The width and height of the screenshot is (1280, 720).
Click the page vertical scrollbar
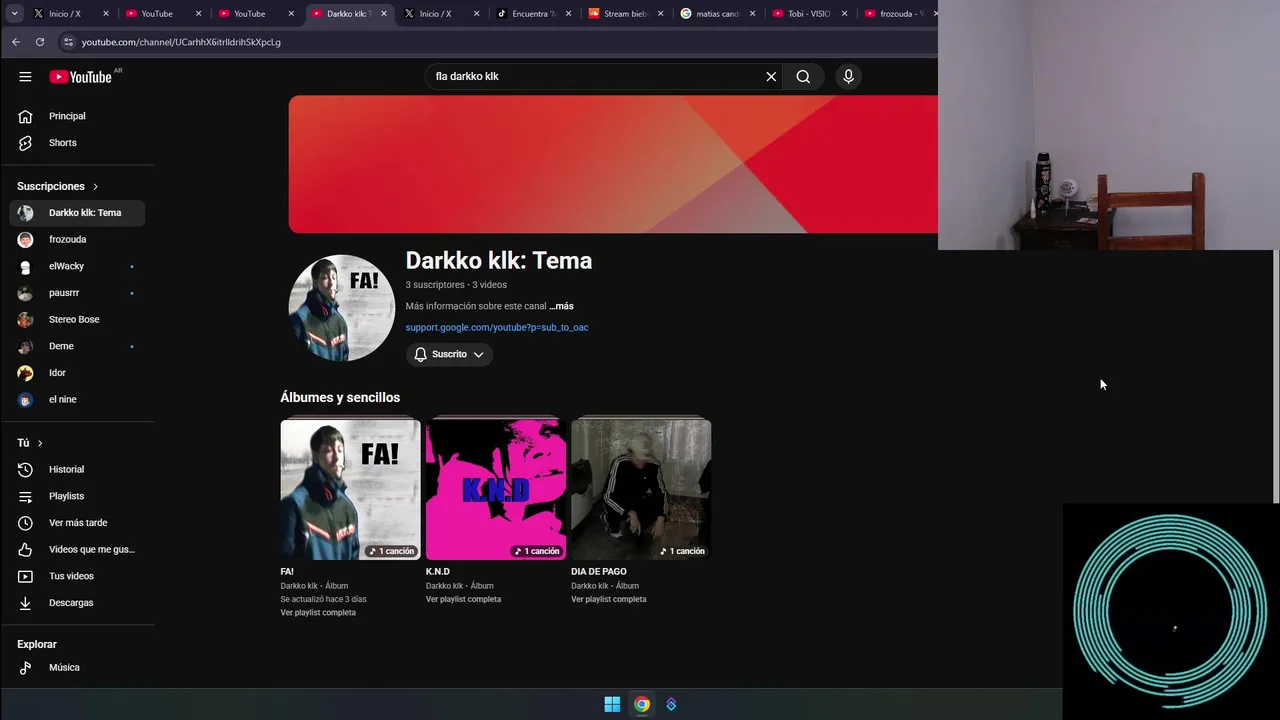tap(1275, 376)
